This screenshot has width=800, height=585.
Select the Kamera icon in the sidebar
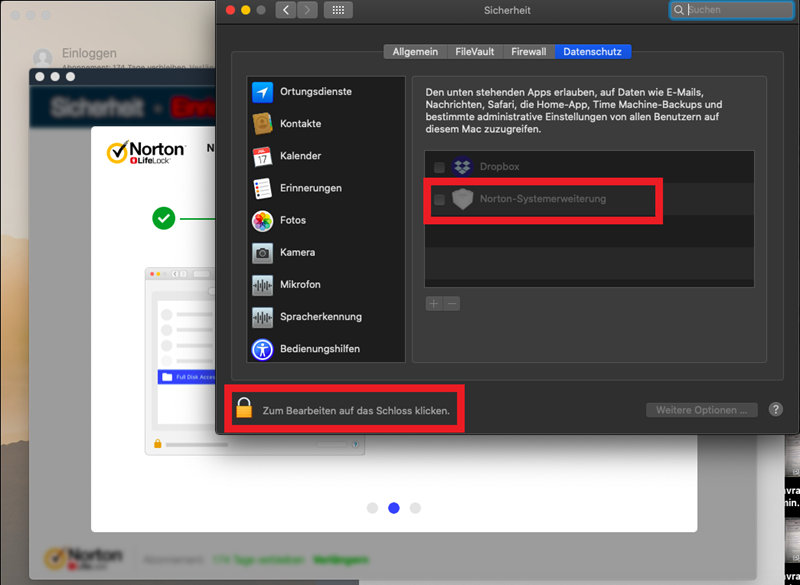[262, 252]
